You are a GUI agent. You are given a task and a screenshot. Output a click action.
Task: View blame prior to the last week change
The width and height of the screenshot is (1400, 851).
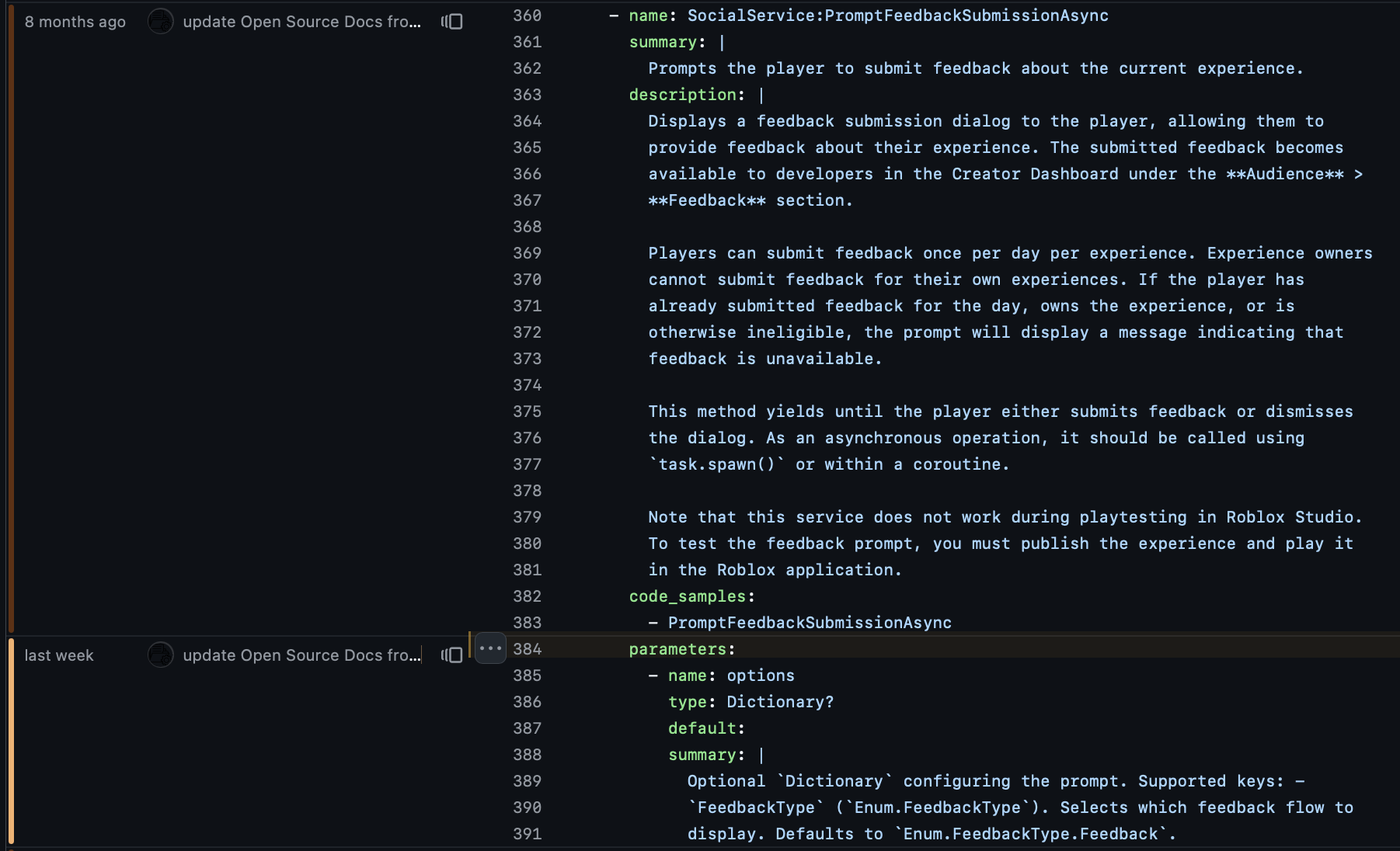(x=452, y=655)
